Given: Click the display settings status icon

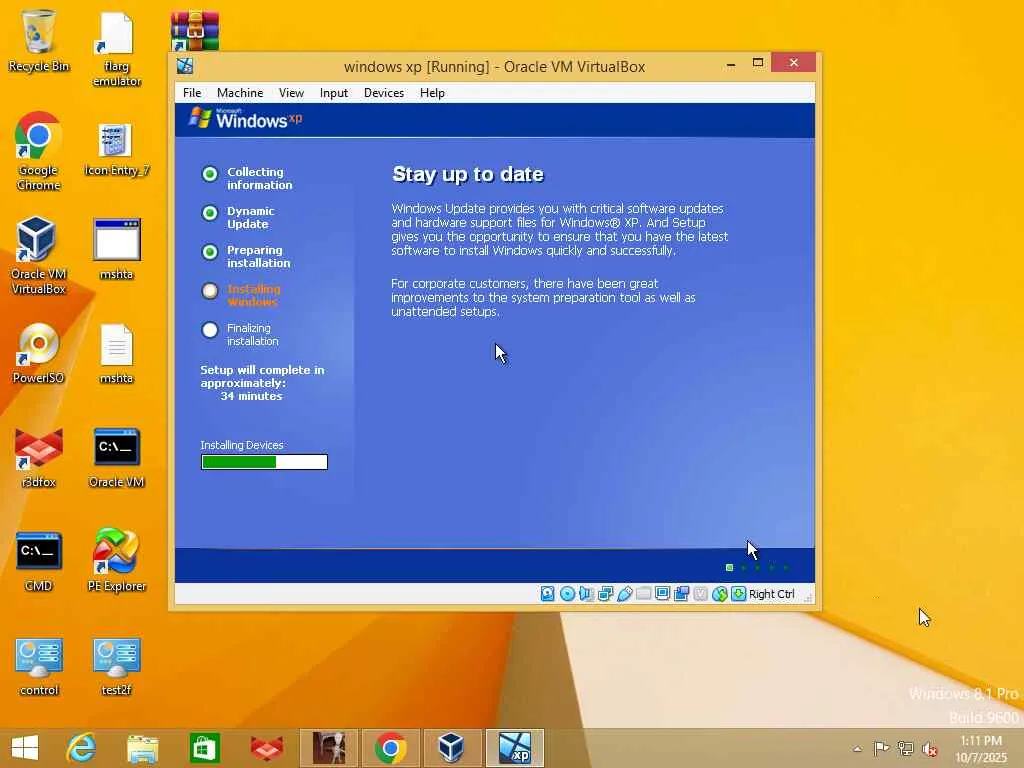Looking at the screenshot, I should click(662, 594).
